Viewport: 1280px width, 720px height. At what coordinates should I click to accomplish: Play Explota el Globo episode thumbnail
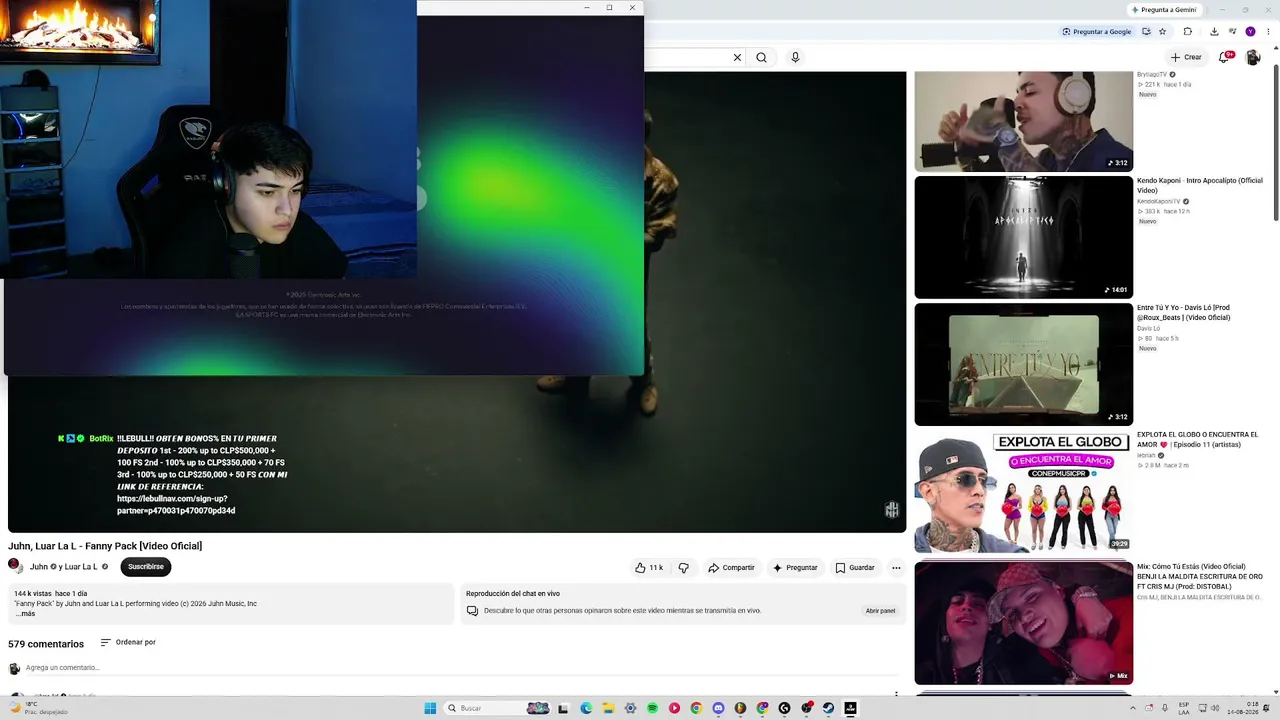(1023, 491)
